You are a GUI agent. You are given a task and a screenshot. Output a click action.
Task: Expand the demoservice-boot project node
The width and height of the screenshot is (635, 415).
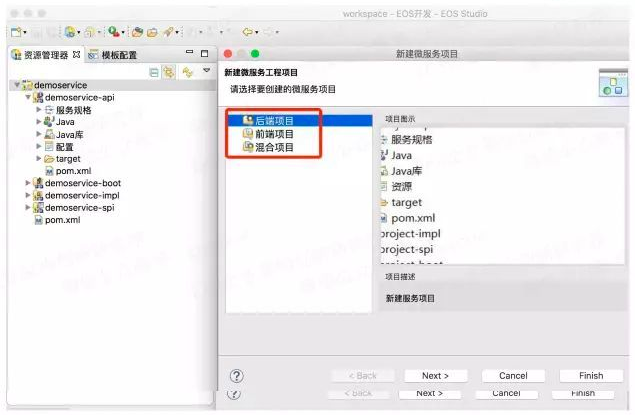point(28,183)
